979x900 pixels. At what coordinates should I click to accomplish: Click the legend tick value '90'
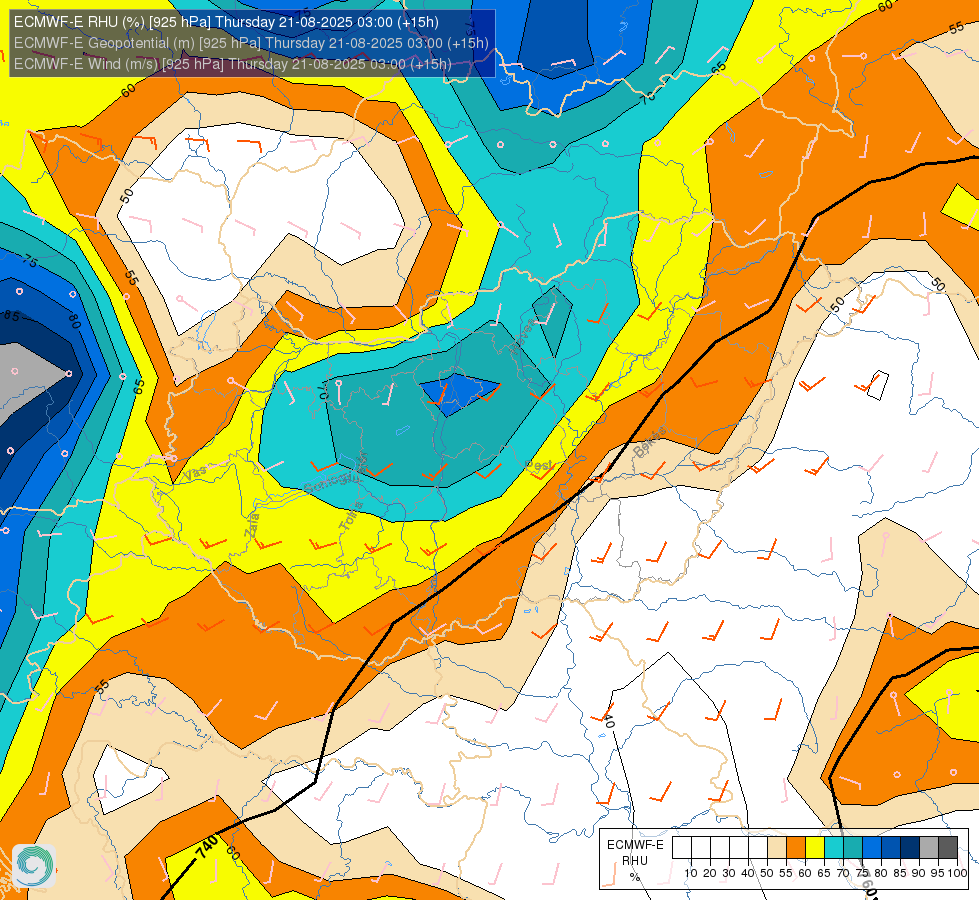(919, 873)
